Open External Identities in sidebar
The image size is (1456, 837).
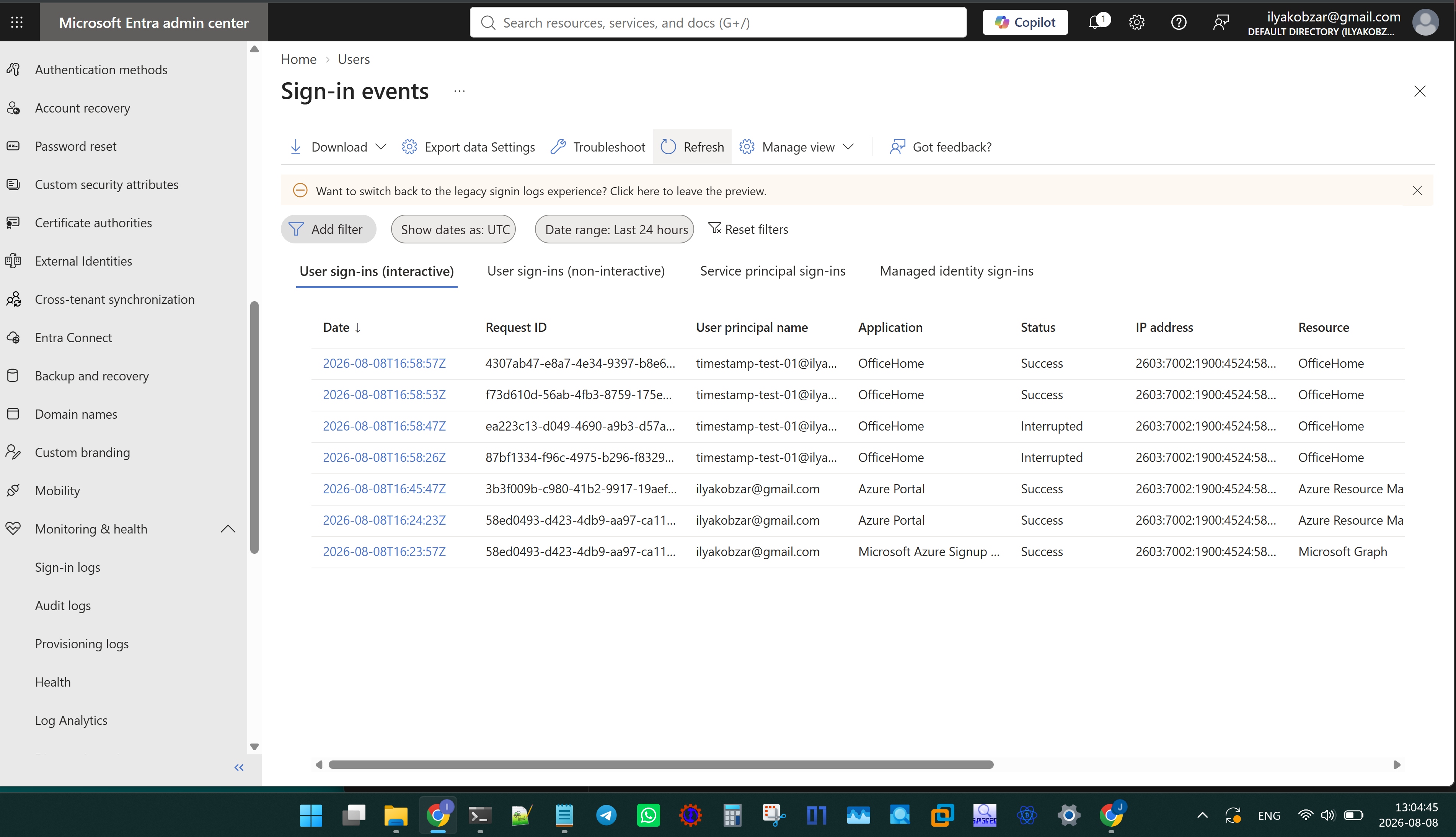point(83,261)
